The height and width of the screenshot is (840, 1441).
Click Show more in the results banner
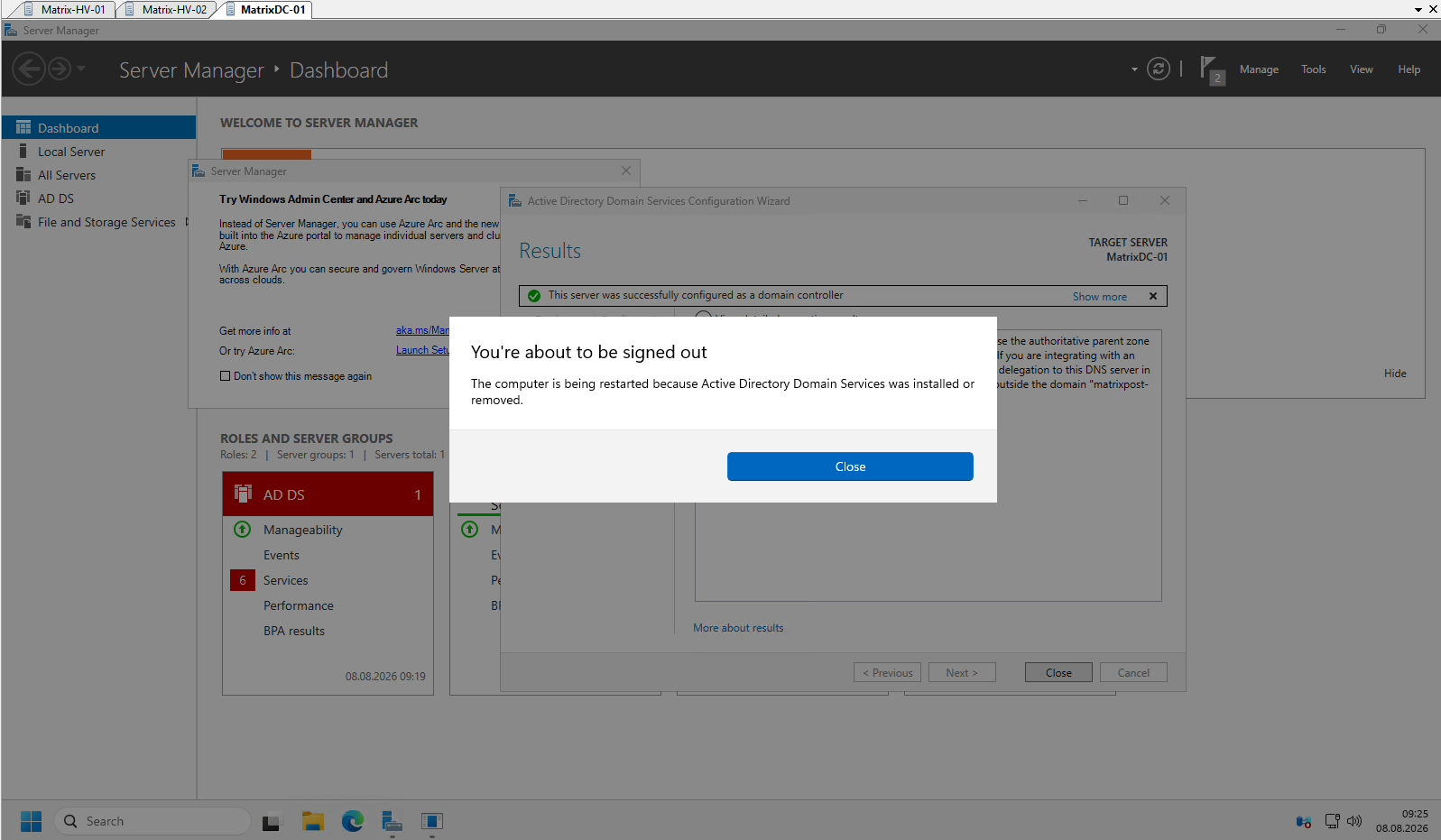(1099, 297)
